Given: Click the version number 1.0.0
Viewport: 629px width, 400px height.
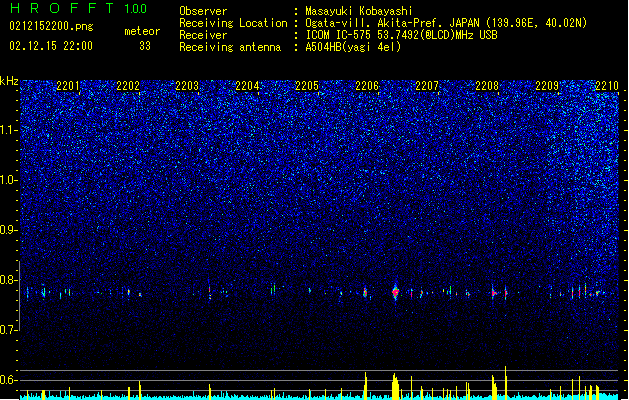Looking at the screenshot, I should 136,9.
